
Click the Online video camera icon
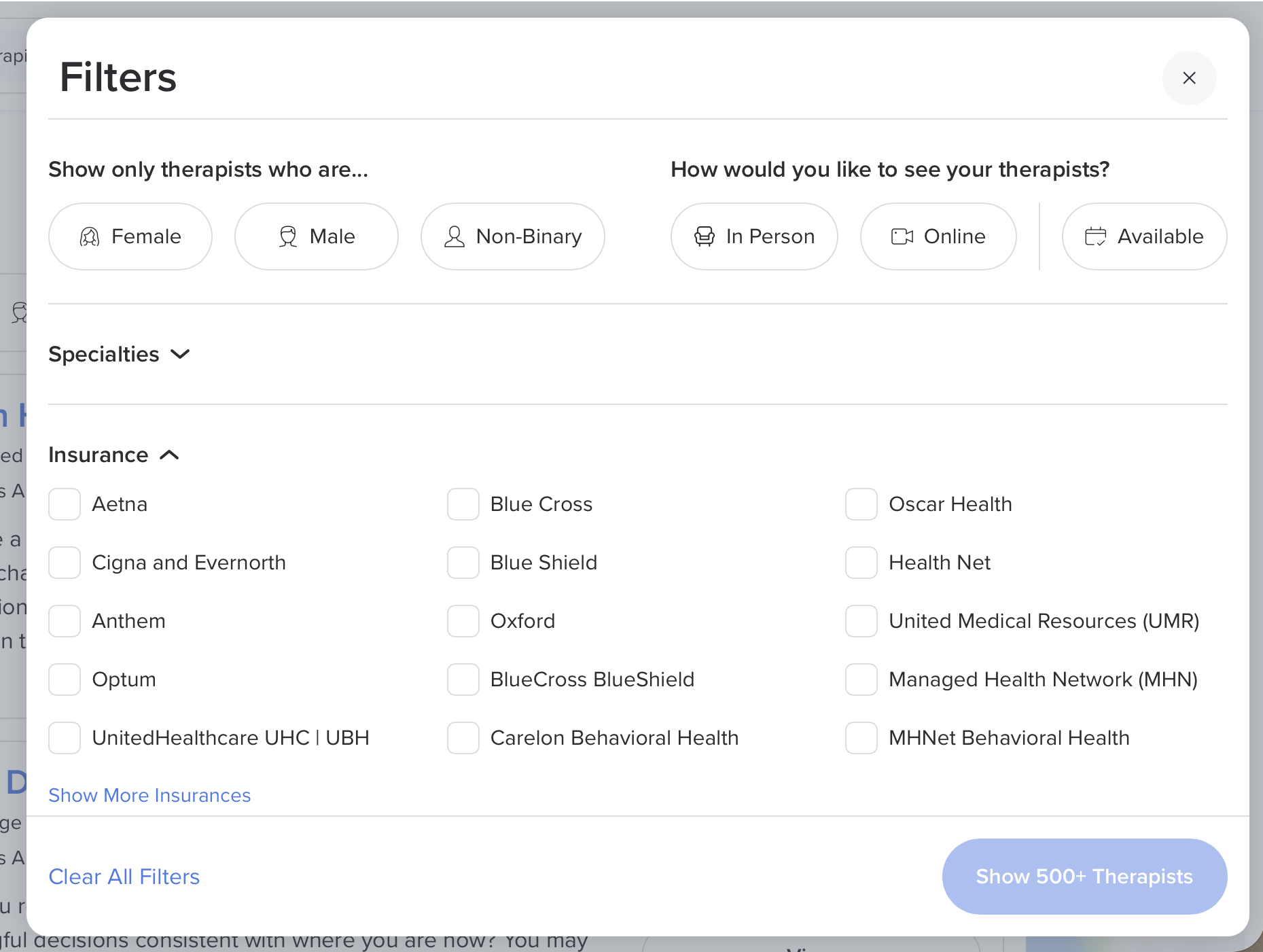[x=902, y=236]
